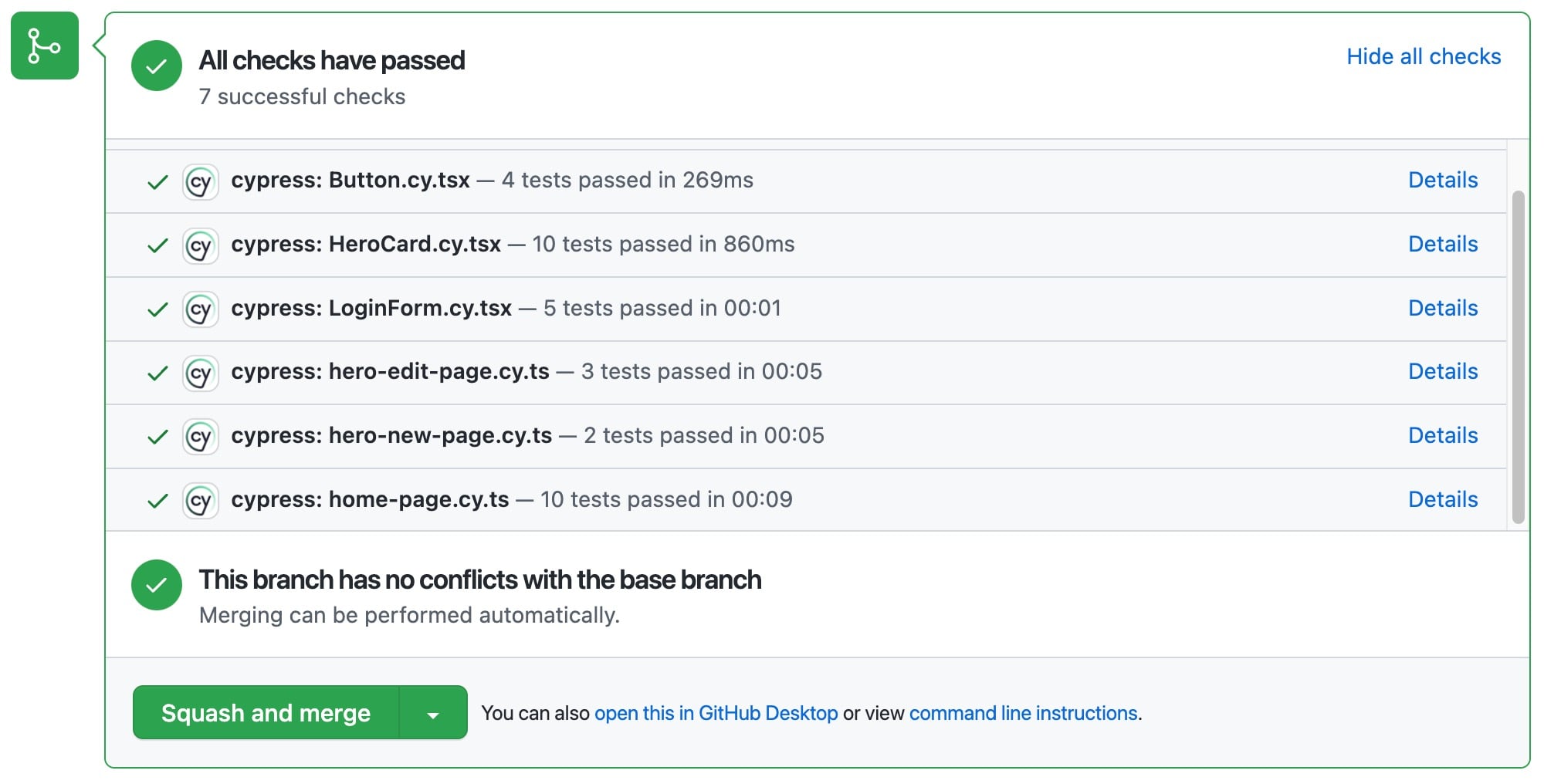The height and width of the screenshot is (784, 1544).
Task: Open Details for hero-new-page.cy.ts check
Action: pyautogui.click(x=1442, y=435)
